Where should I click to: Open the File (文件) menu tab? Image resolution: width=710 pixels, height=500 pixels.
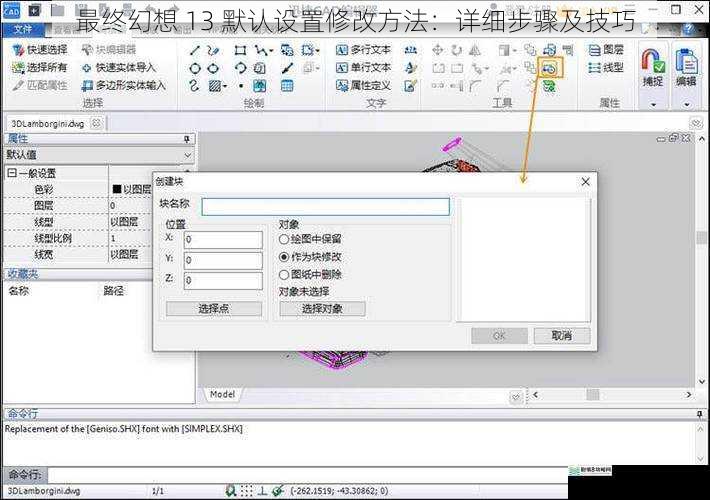click(x=23, y=29)
